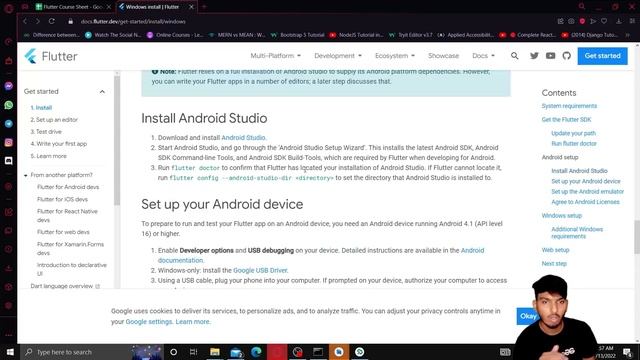This screenshot has width=640, height=360.
Task: Open '3. Test drive' sidebar item
Action: pyautogui.click(x=46, y=132)
